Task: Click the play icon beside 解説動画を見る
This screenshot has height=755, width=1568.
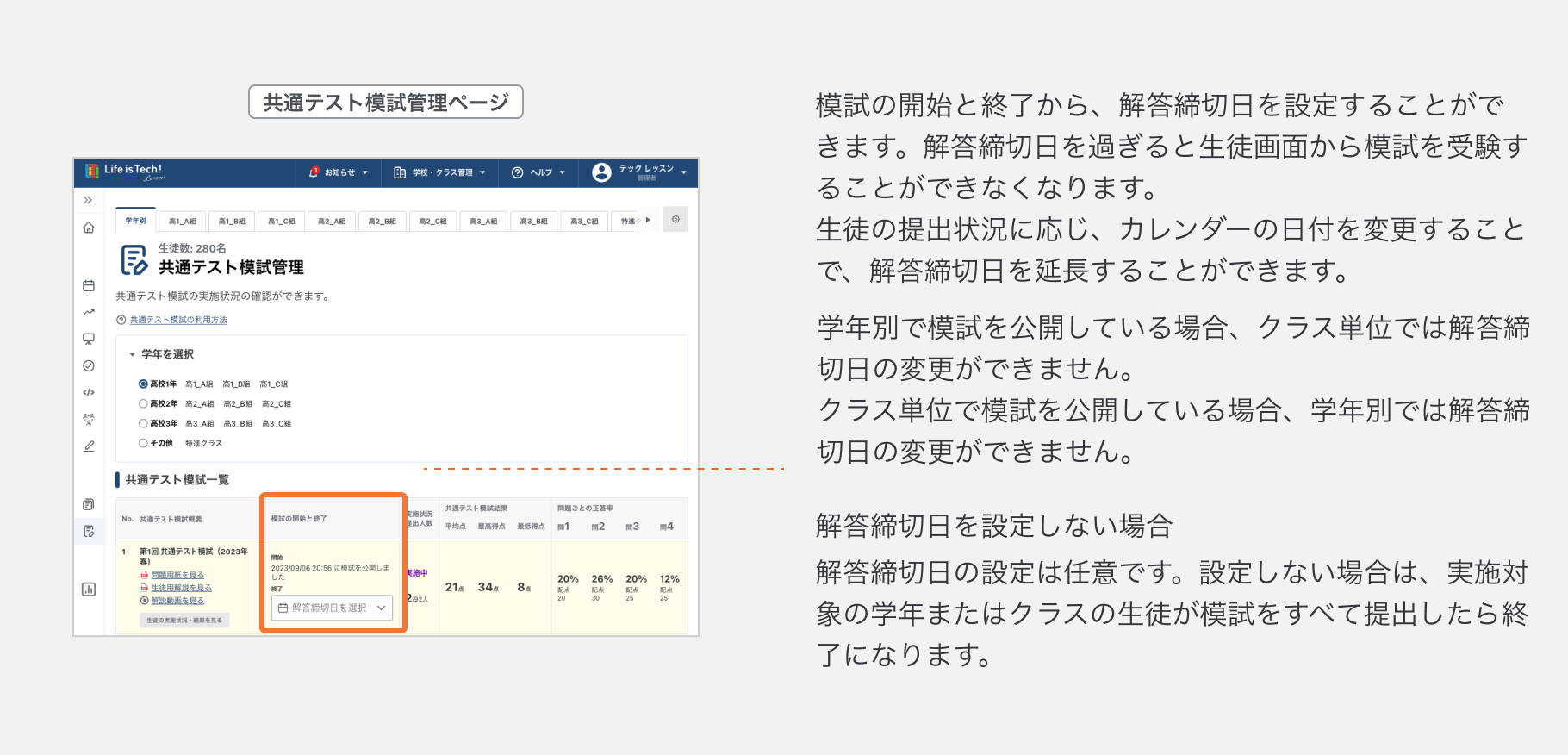Action: 144,601
